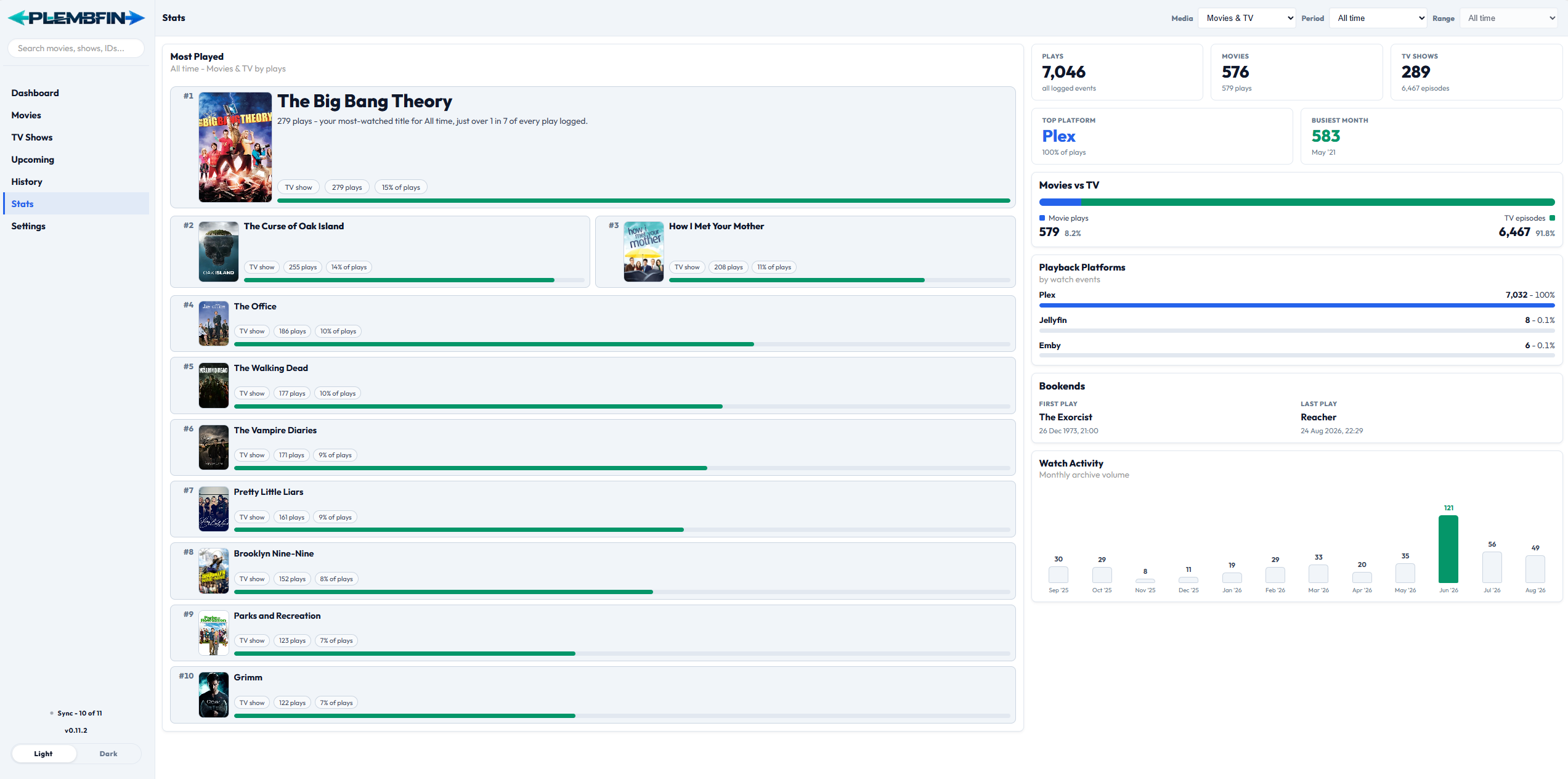
Task: Click the TV Shows 289 stat card
Action: click(x=1477, y=72)
